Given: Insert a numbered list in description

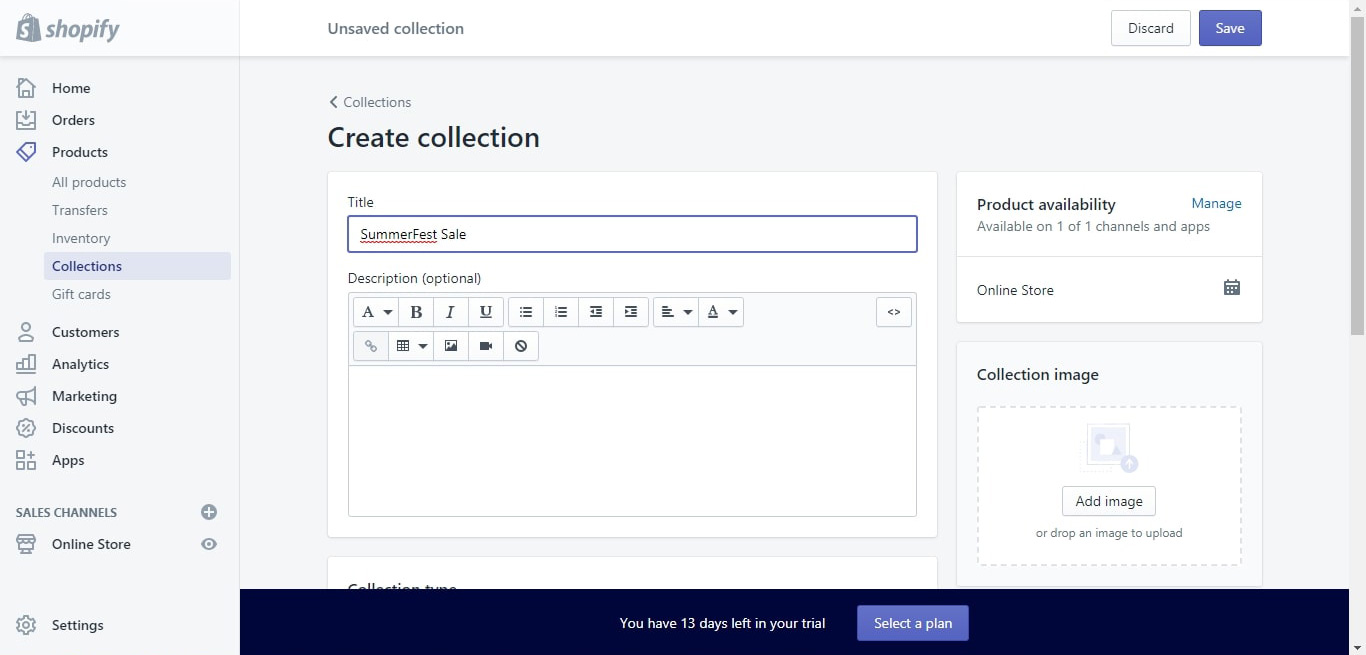Looking at the screenshot, I should tap(561, 312).
